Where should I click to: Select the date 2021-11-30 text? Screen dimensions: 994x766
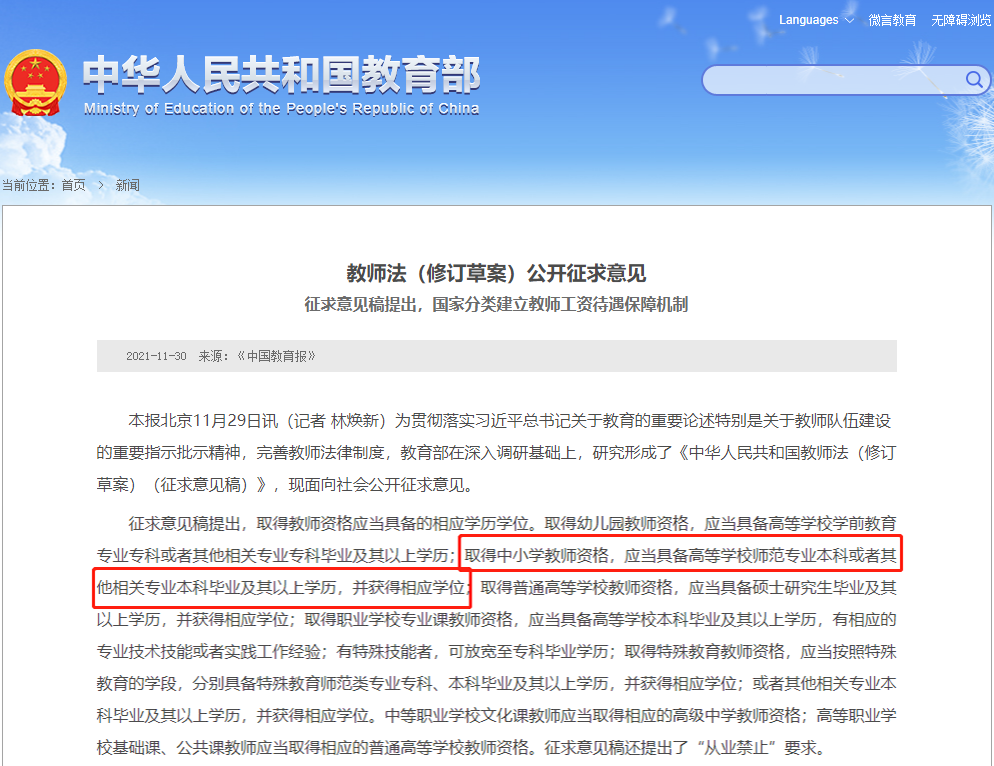154,356
